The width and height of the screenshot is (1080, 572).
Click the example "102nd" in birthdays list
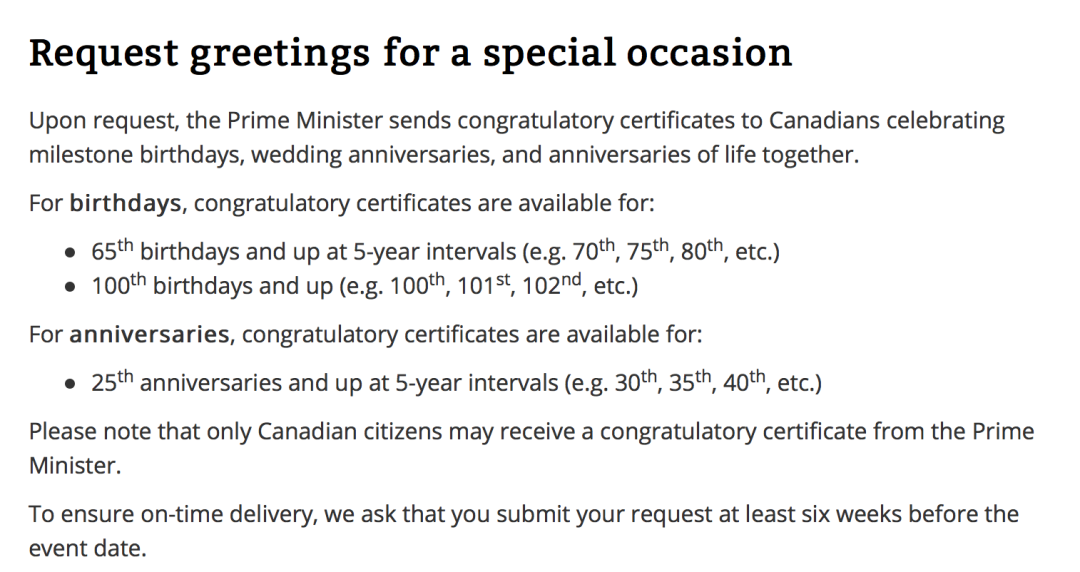[x=553, y=284]
